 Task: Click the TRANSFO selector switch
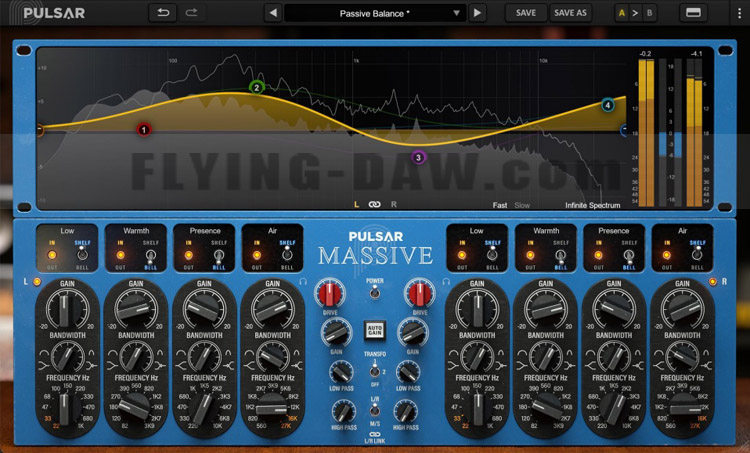375,371
